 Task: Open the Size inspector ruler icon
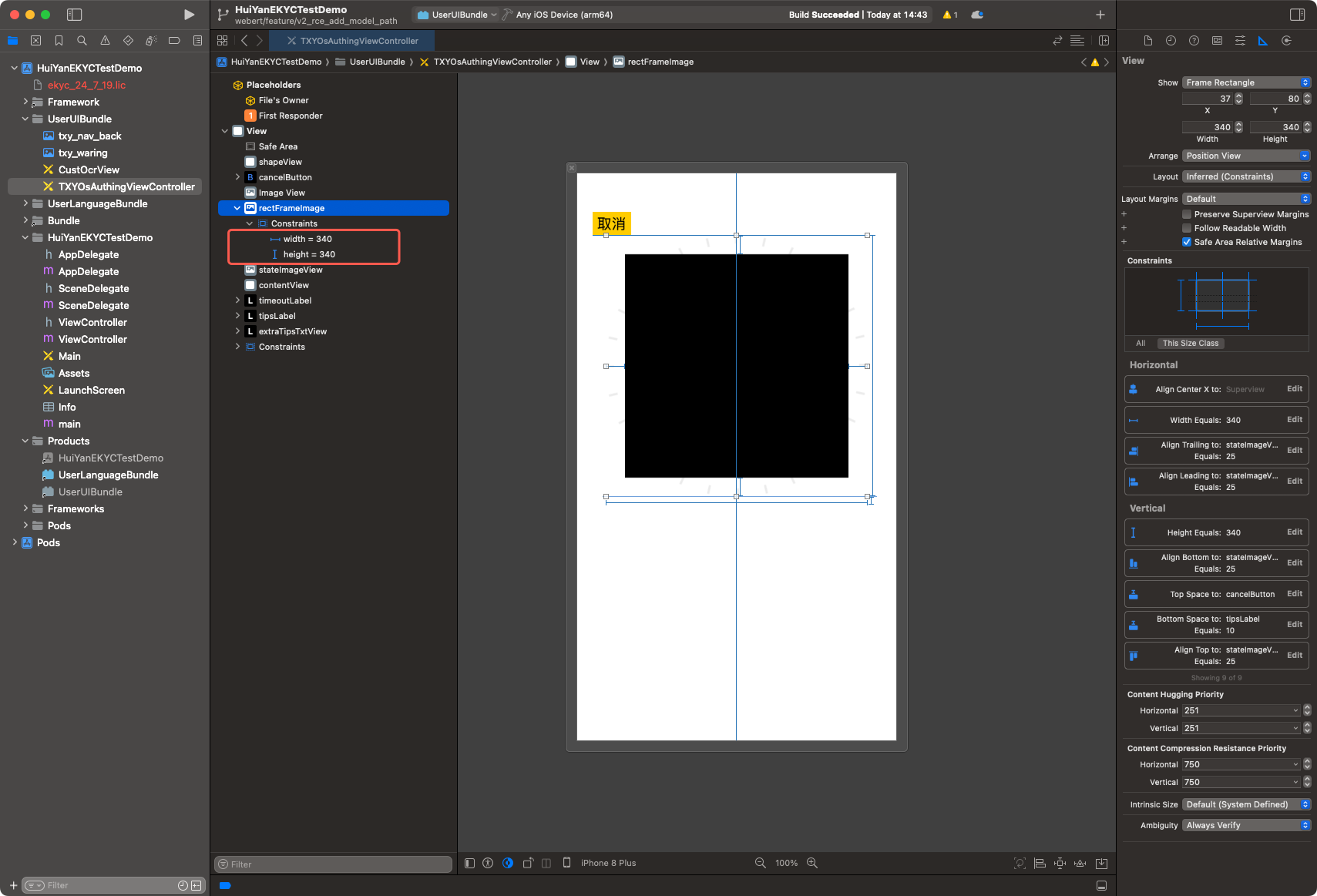pos(1262,41)
